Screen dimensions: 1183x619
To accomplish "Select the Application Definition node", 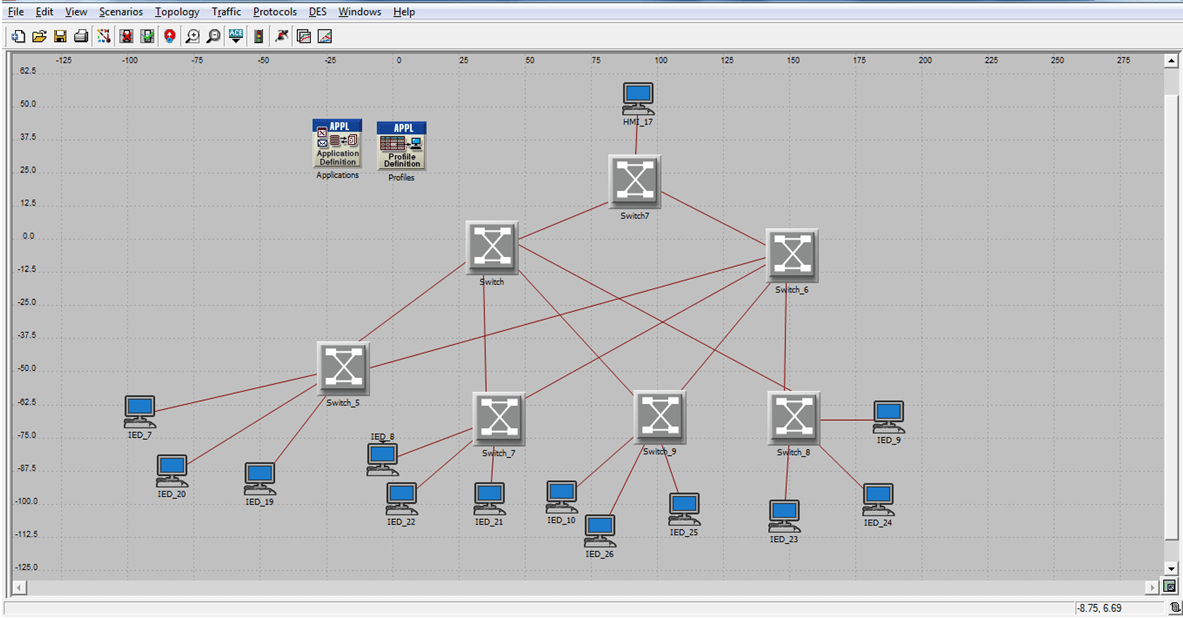I will point(337,143).
